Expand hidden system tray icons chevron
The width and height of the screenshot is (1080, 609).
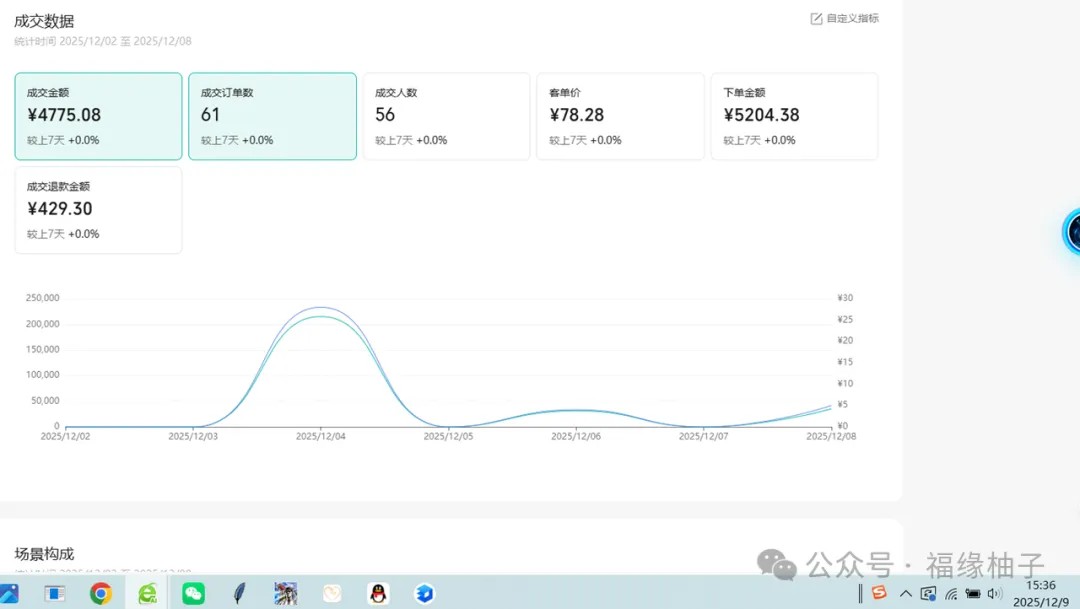(x=905, y=594)
